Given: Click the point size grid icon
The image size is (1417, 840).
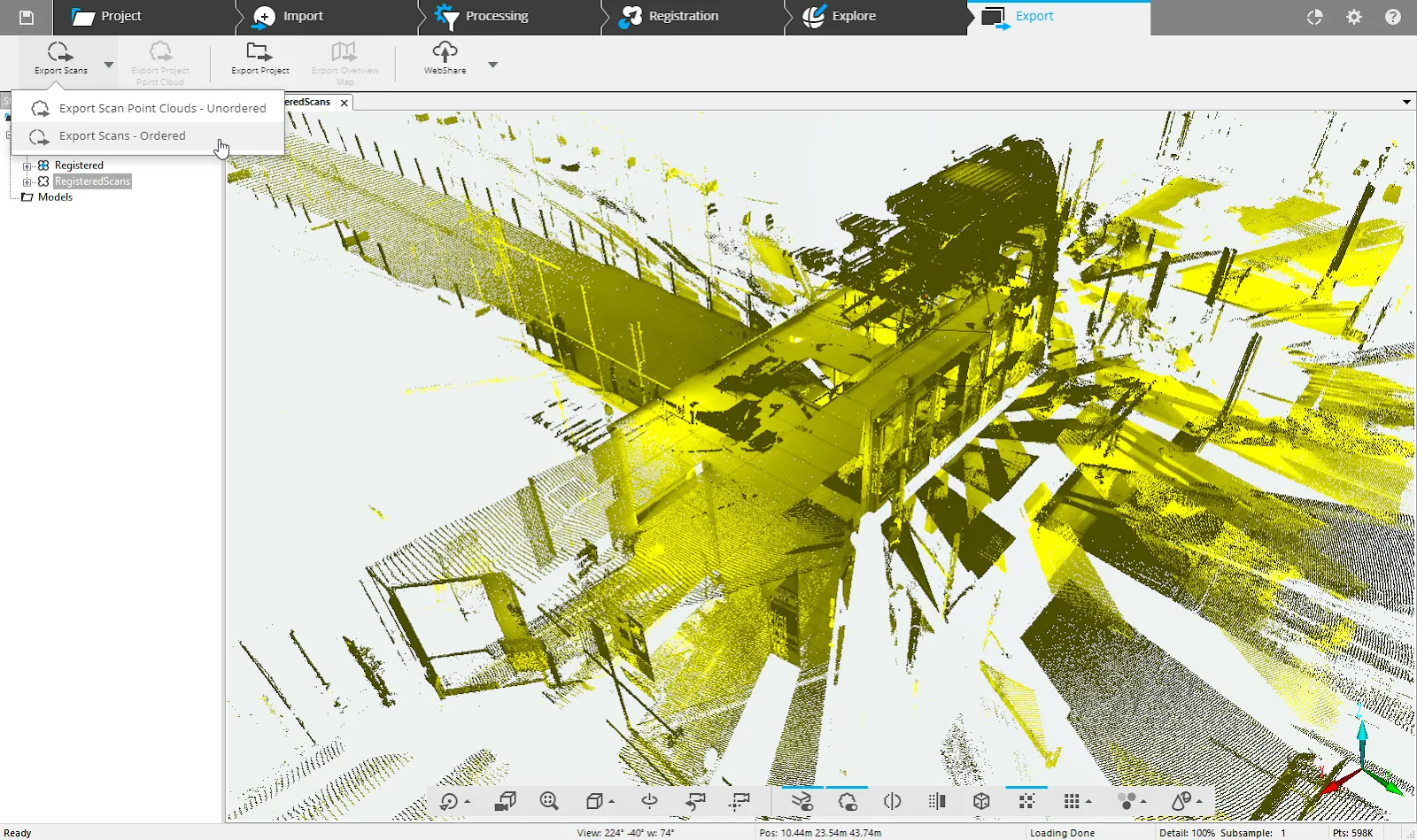Looking at the screenshot, I should (1072, 801).
